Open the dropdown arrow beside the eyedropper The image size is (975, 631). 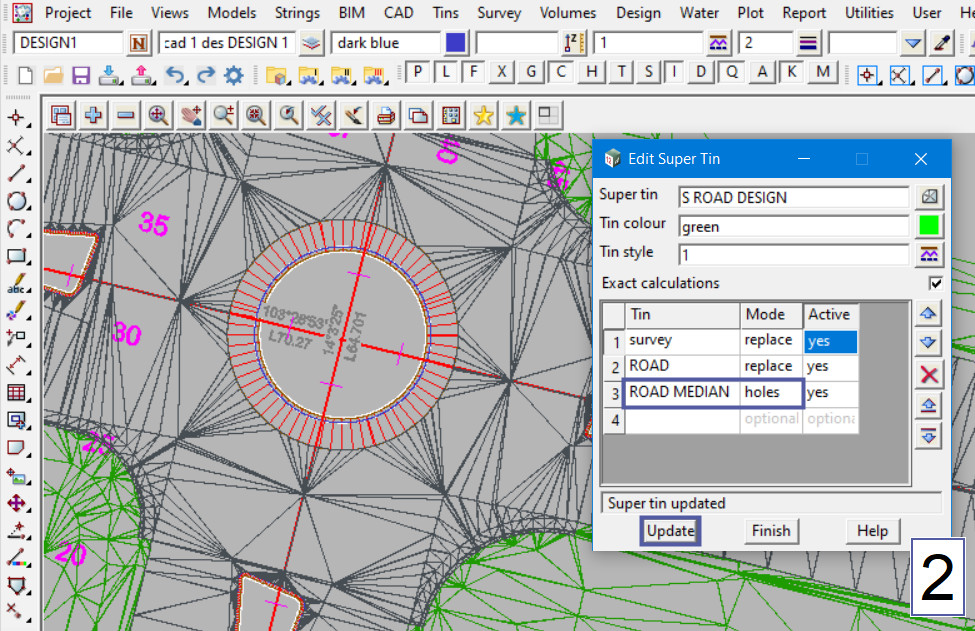pos(912,43)
